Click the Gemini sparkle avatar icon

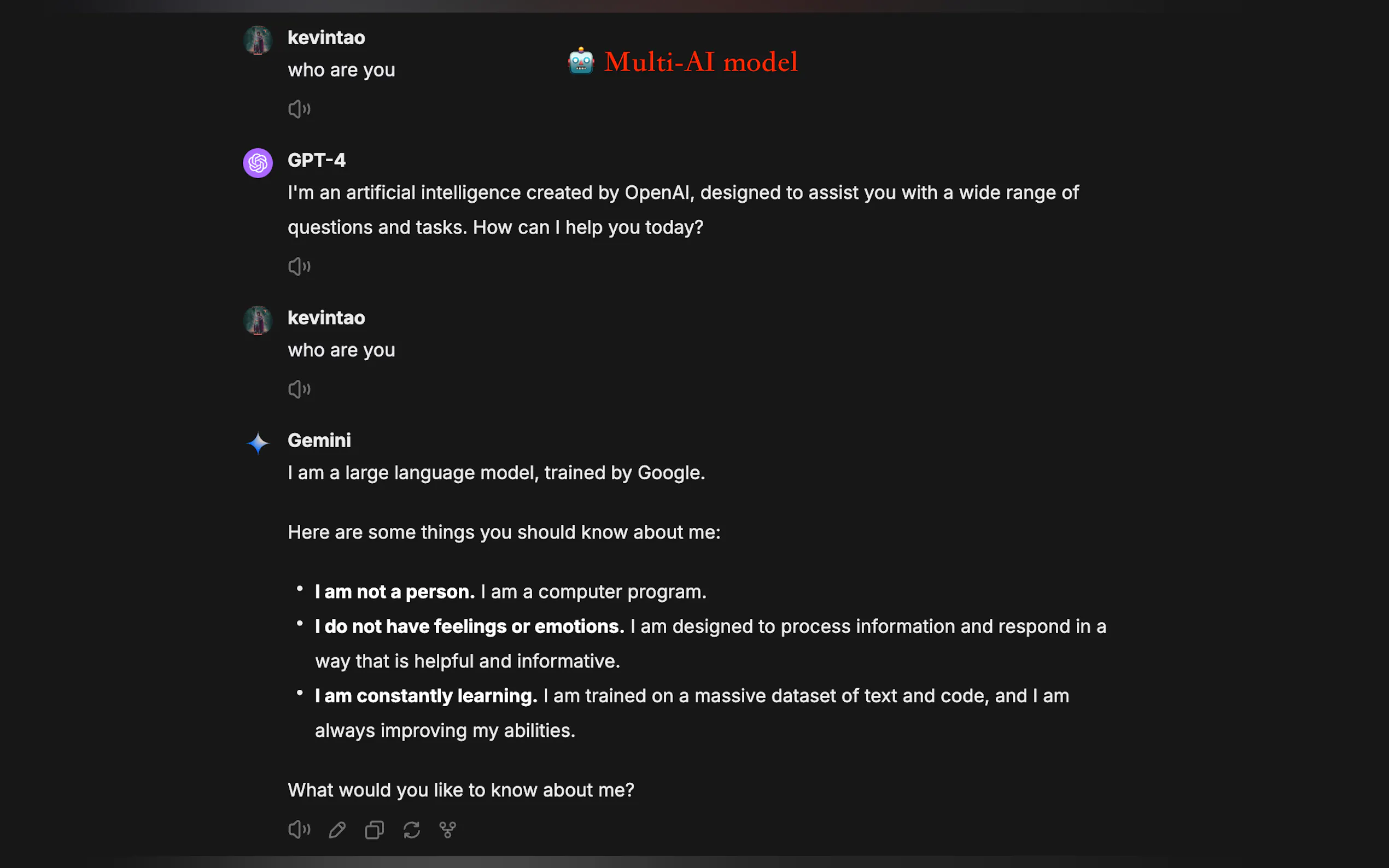pyautogui.click(x=258, y=443)
